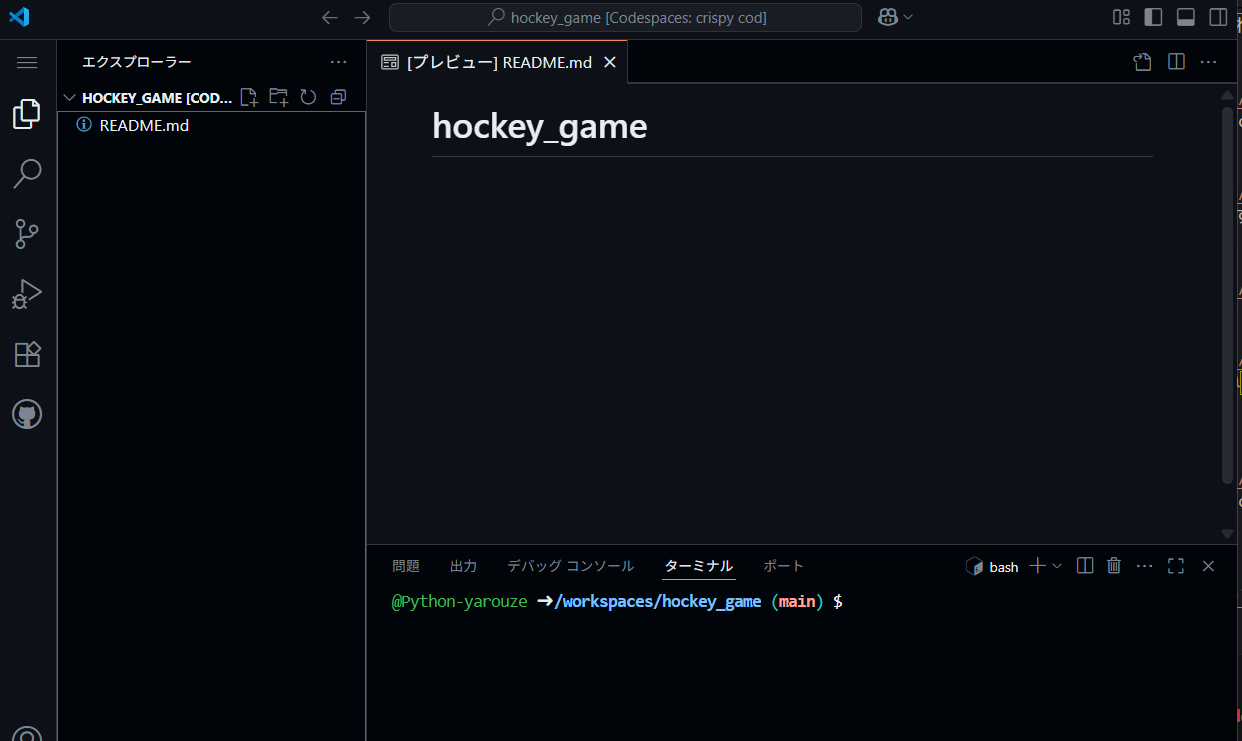1242x741 pixels.
Task: Click the hockey_game heading in preview
Action: pos(540,126)
